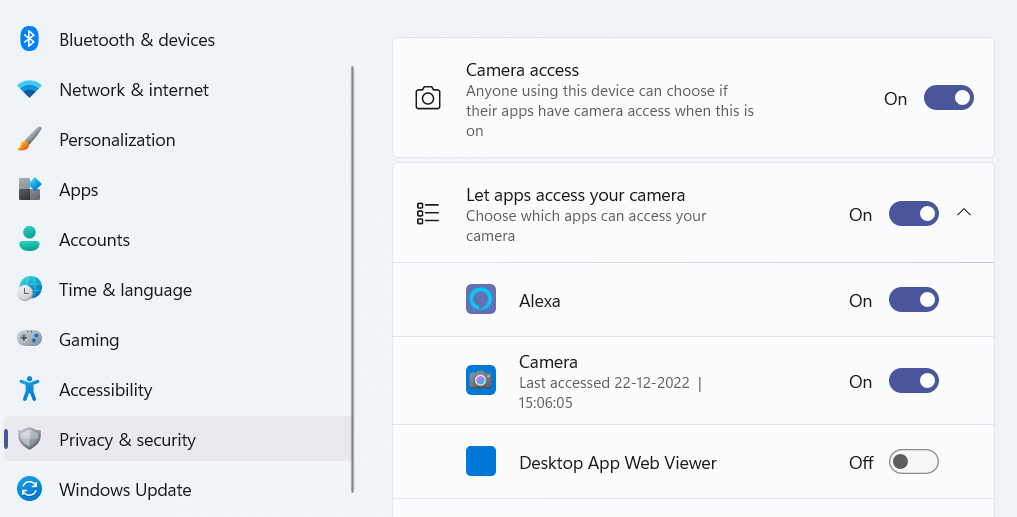
Task: Click the Time & language globe icon
Action: coord(29,289)
